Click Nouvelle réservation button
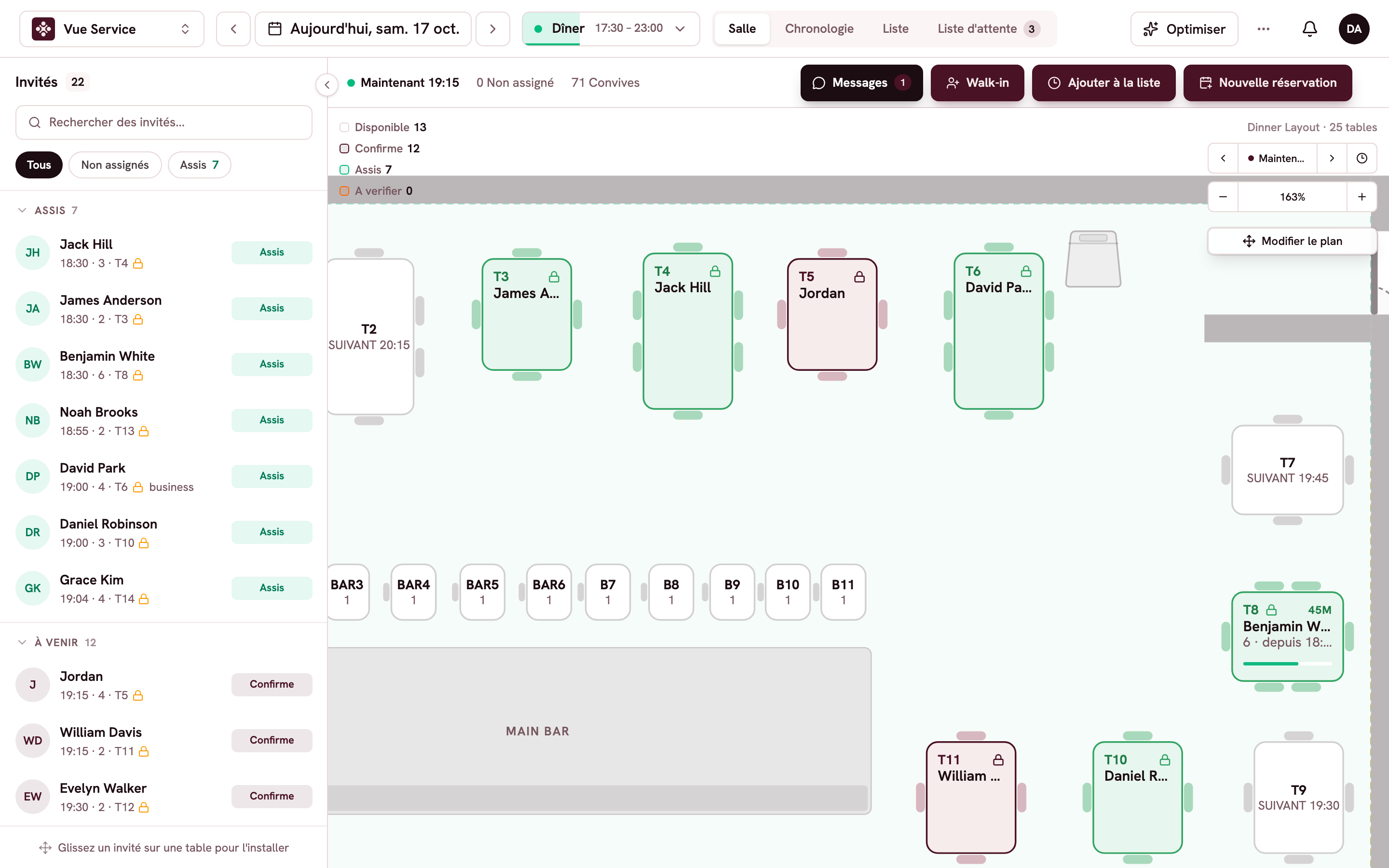The height and width of the screenshot is (868, 1389). [x=1267, y=82]
